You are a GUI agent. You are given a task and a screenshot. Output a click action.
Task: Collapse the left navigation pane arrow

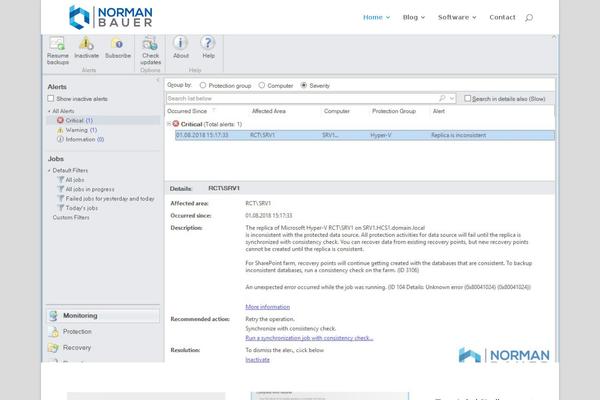coord(158,80)
